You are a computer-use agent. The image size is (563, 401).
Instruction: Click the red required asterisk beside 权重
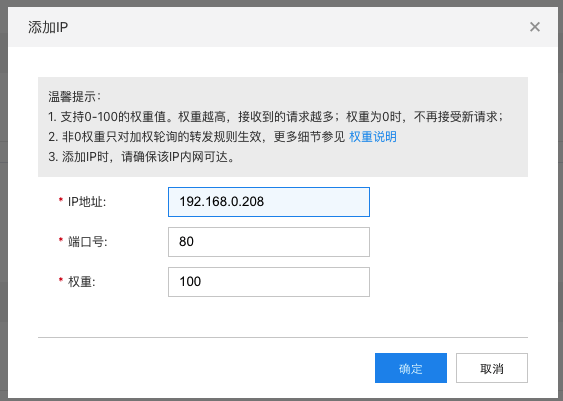(61, 280)
